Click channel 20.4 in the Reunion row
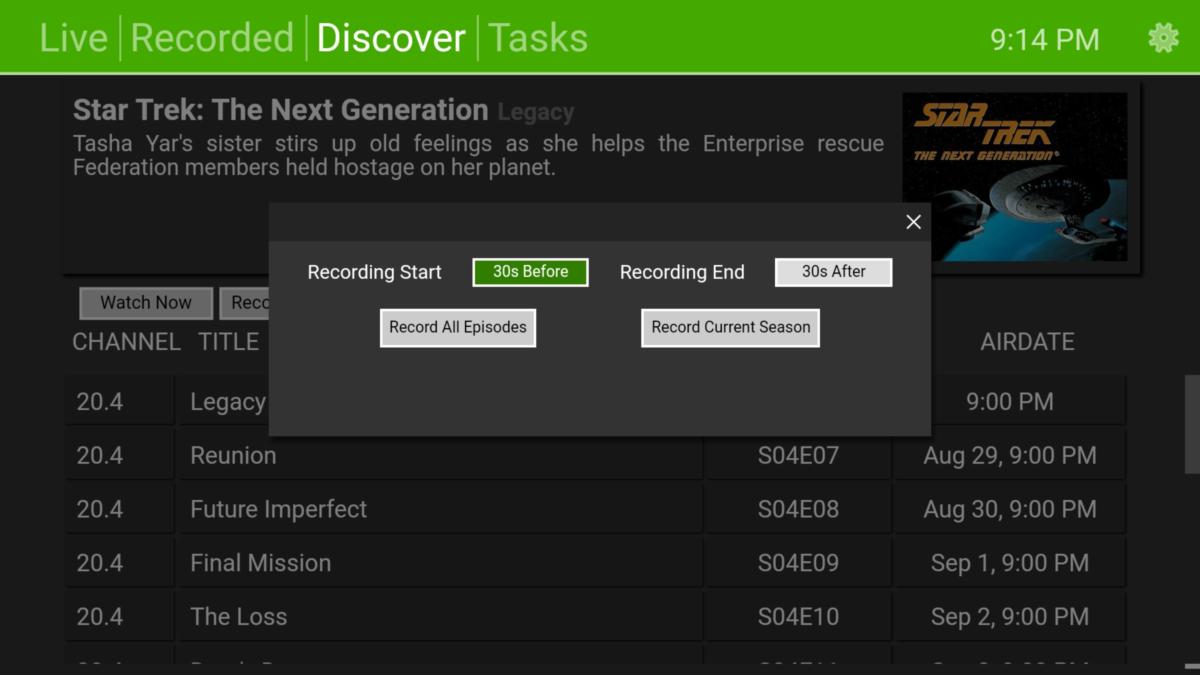The width and height of the screenshot is (1200, 675). pos(100,456)
